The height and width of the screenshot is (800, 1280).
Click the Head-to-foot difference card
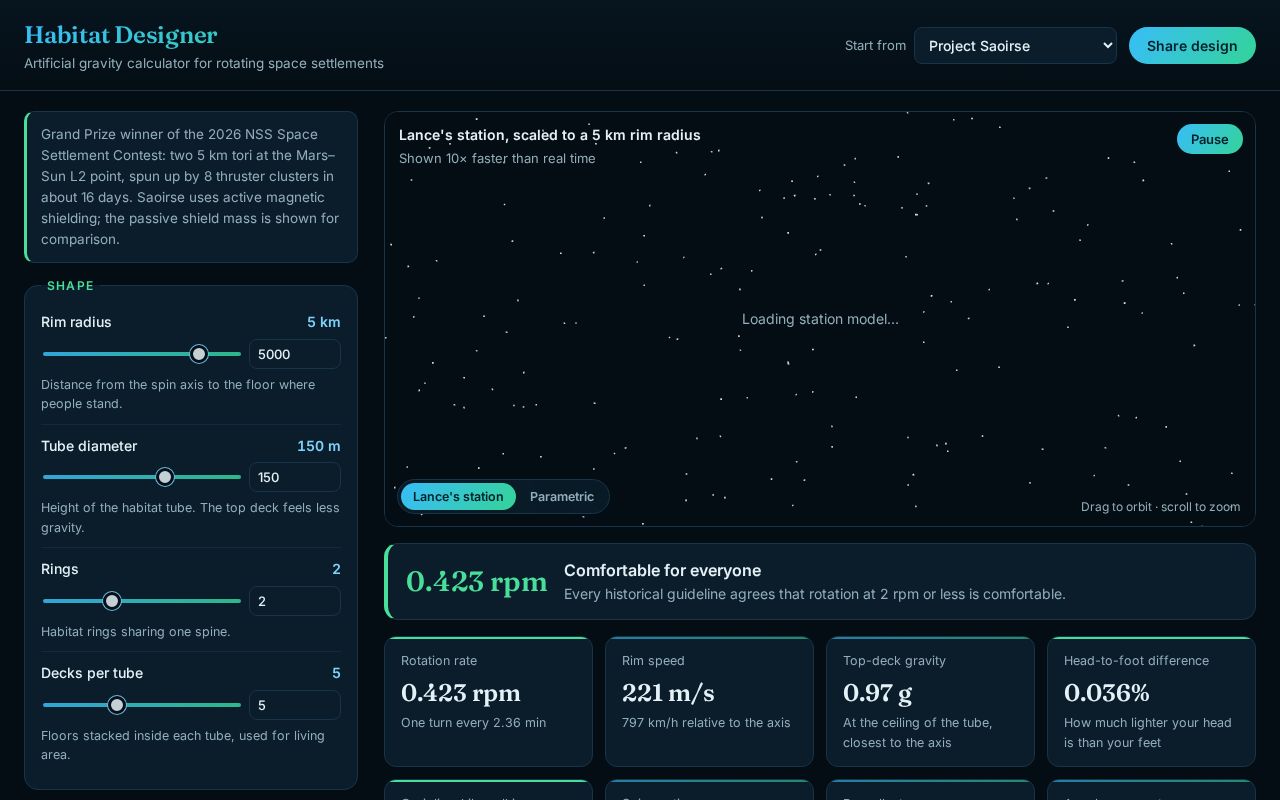pos(1151,702)
